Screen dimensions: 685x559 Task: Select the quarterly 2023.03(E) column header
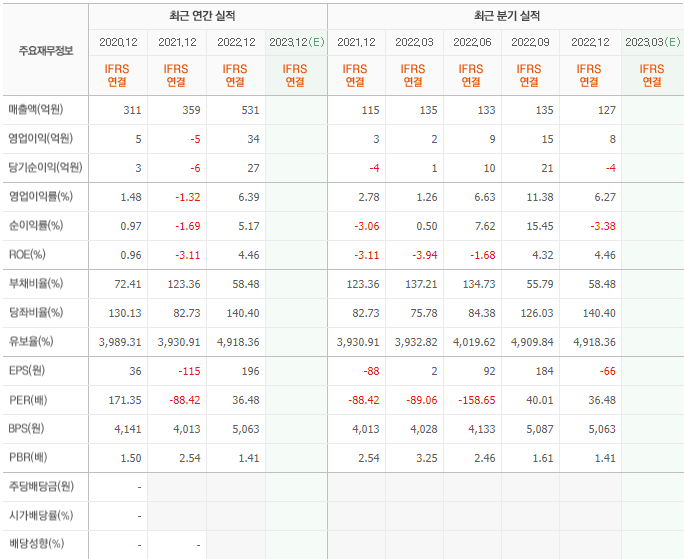click(x=653, y=42)
